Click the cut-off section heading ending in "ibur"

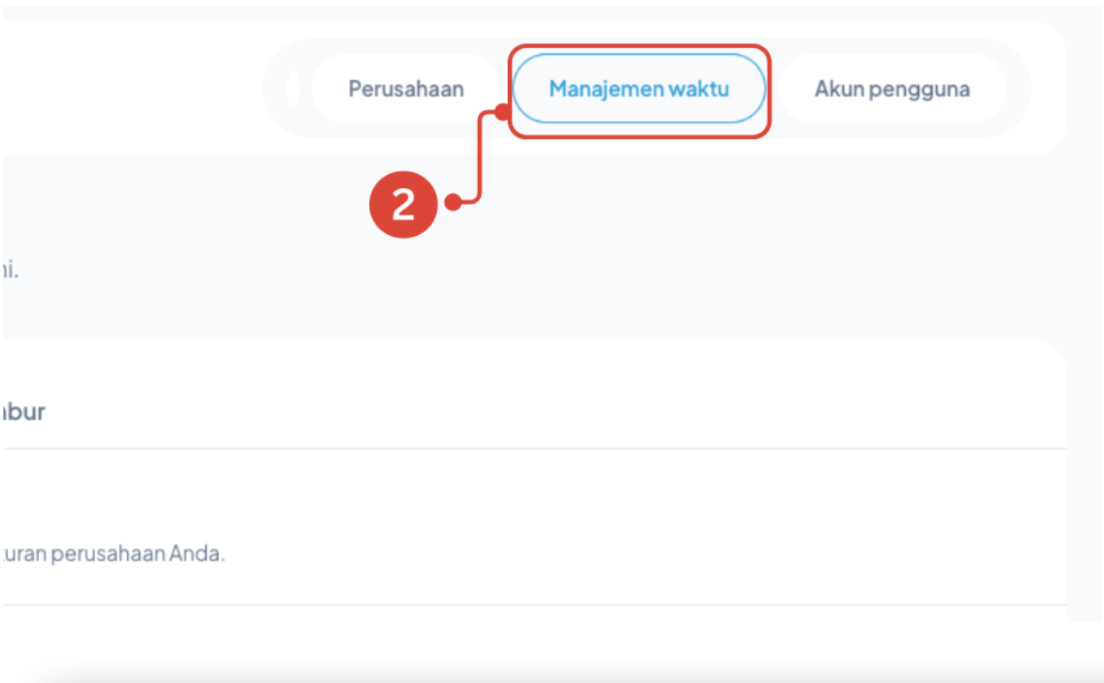click(x=23, y=411)
